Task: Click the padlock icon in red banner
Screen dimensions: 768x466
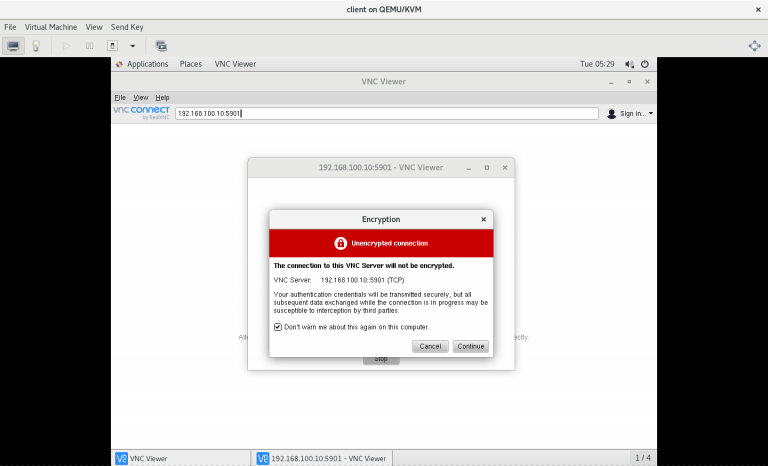Action: click(x=340, y=243)
